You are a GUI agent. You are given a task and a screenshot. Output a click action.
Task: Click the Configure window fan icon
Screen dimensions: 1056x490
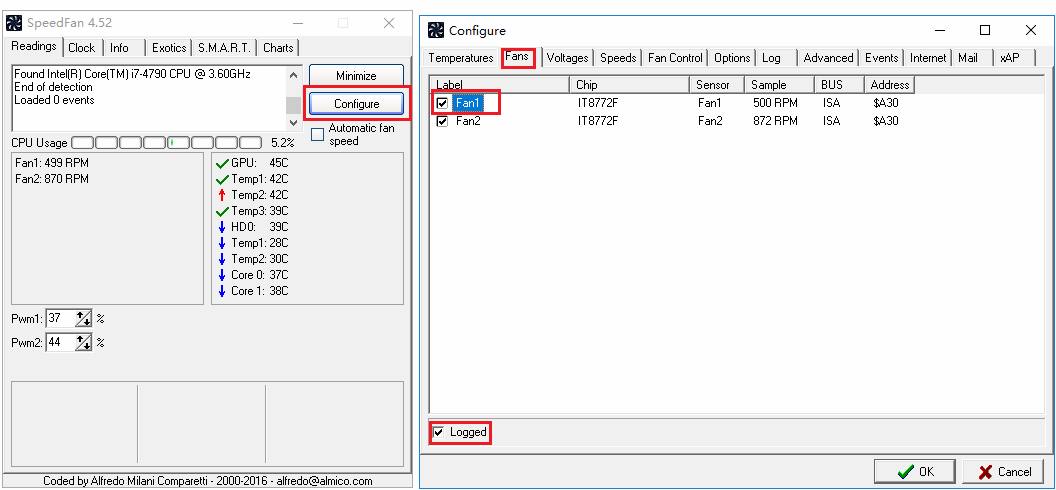[x=436, y=30]
